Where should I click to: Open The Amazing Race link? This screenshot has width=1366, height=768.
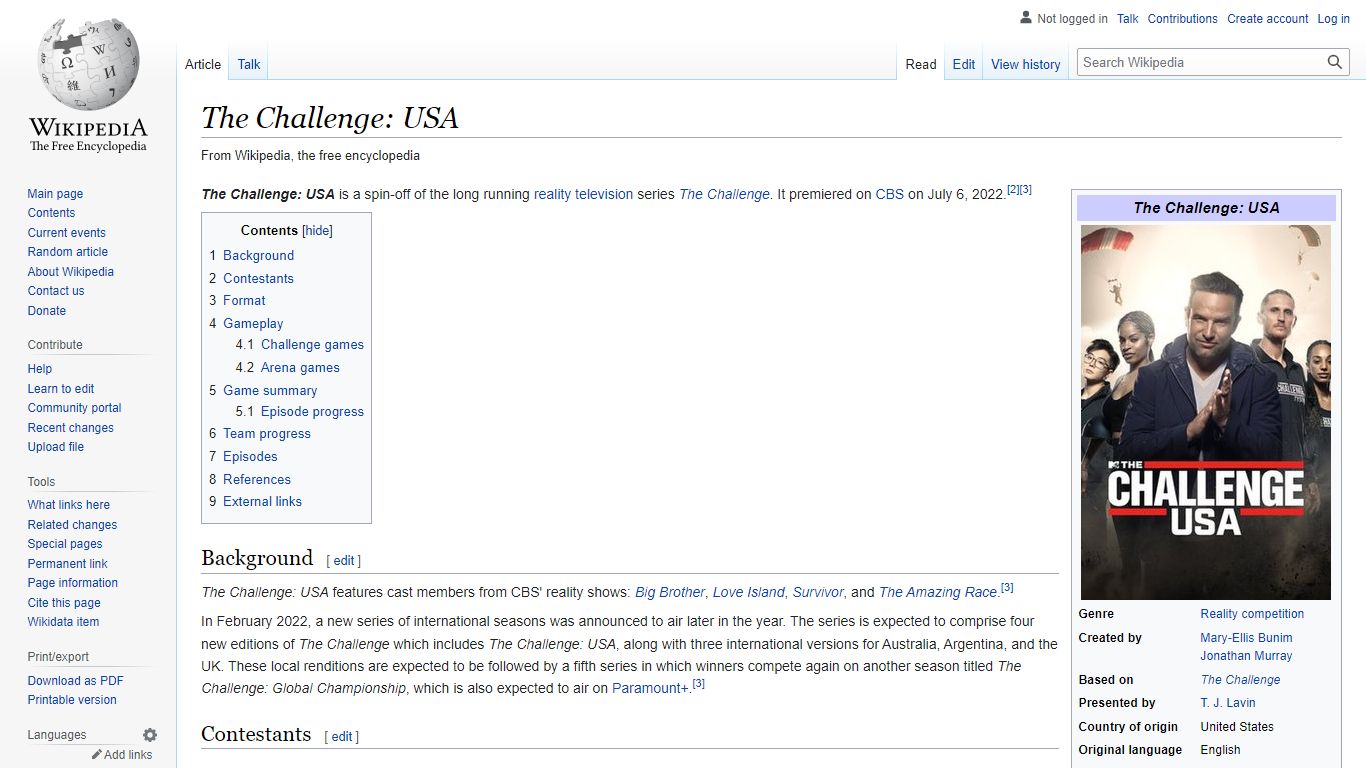click(938, 593)
